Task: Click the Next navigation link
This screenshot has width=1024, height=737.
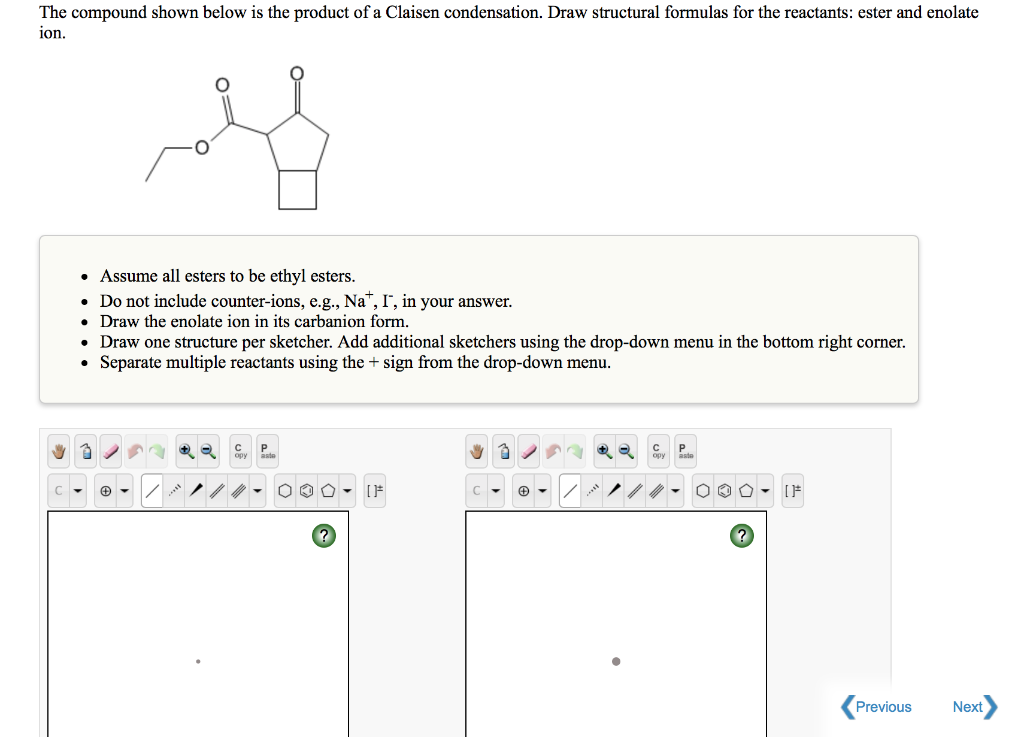Action: point(968,706)
